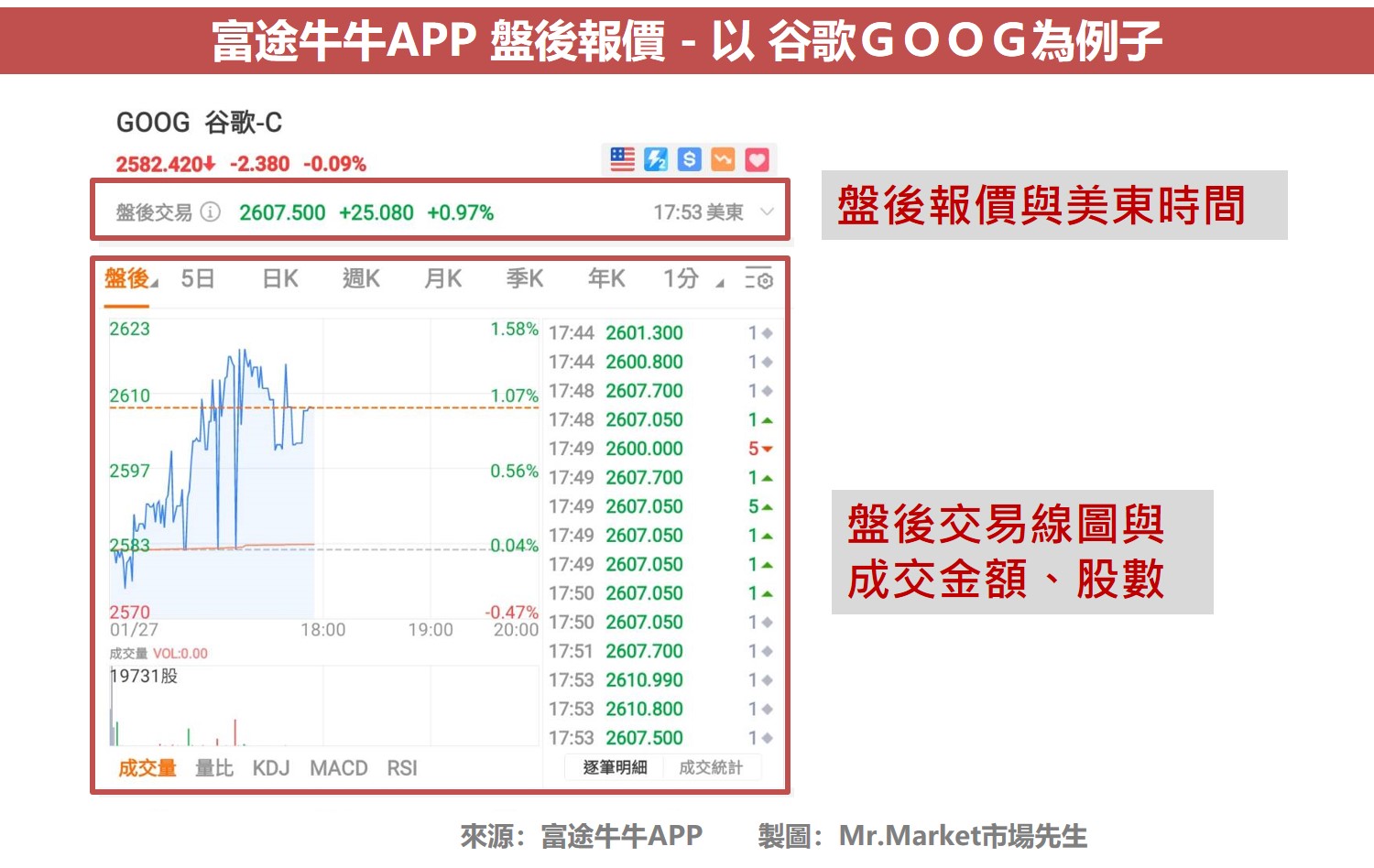Tap the 18:00 time axis label
The image size is (1374, 868).
coord(323,630)
